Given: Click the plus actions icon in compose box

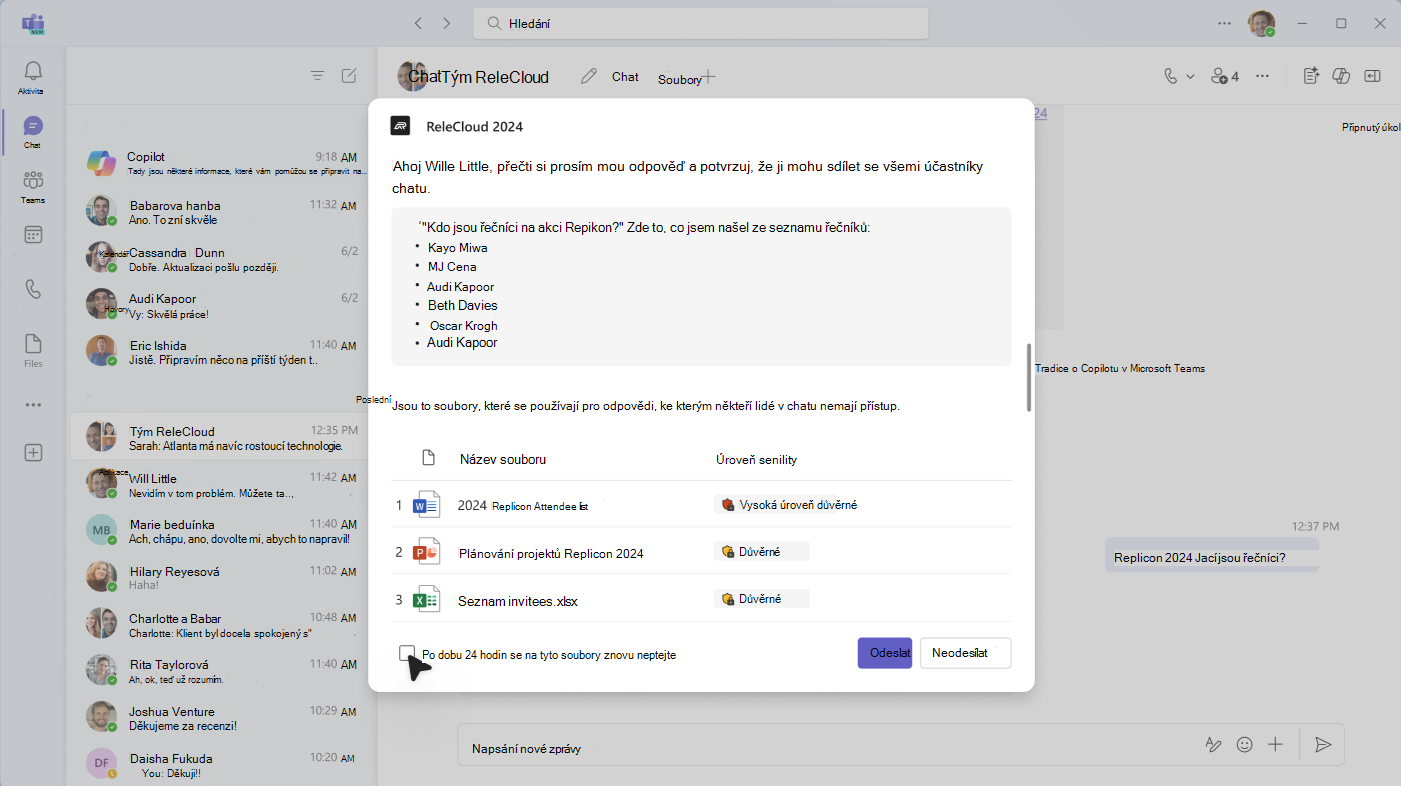Looking at the screenshot, I should click(x=1275, y=744).
